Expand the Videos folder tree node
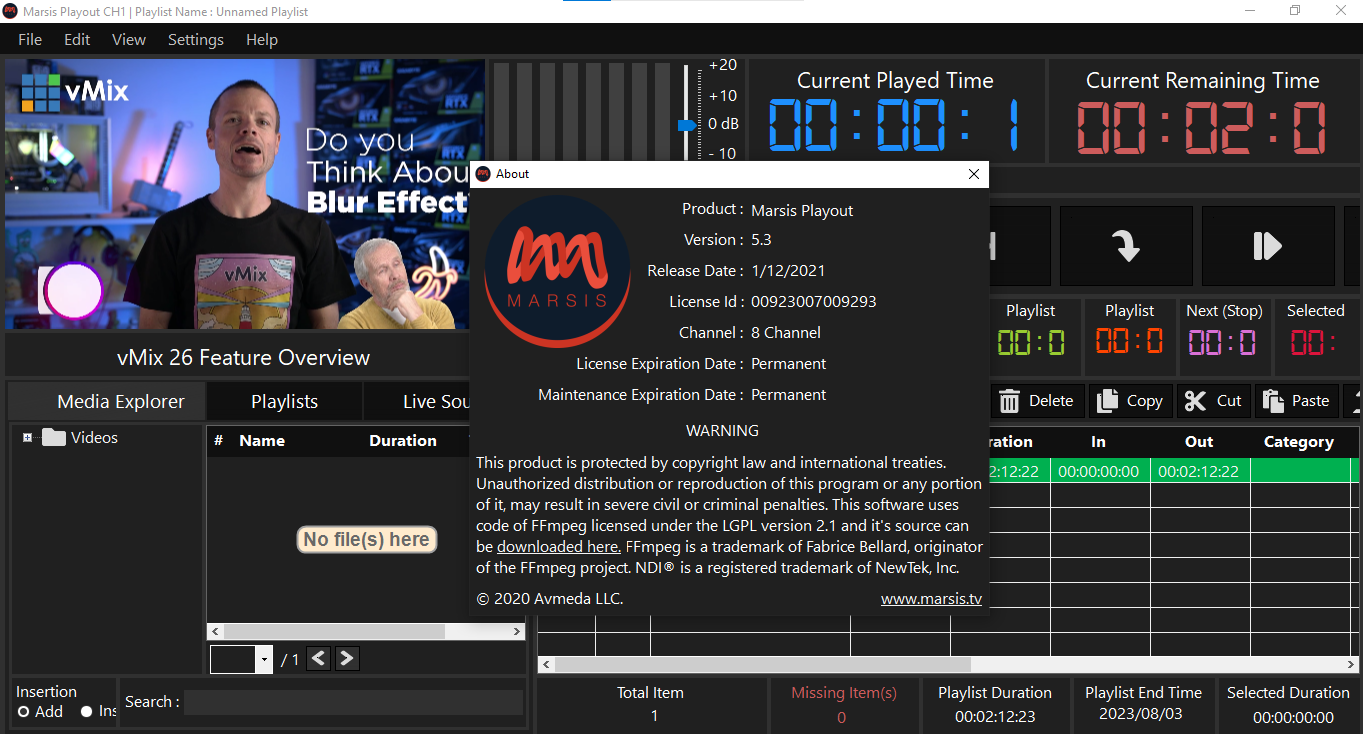The image size is (1363, 734). 28,438
